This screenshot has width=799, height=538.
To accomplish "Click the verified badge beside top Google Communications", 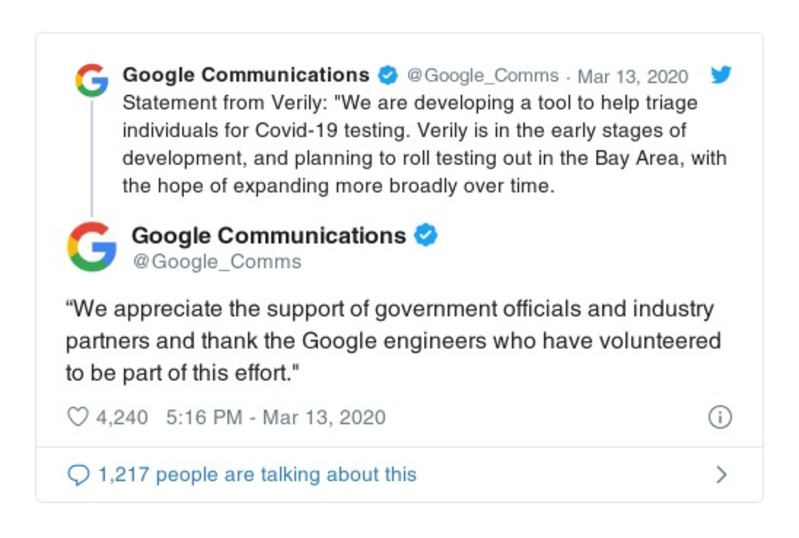I will 387,76.
